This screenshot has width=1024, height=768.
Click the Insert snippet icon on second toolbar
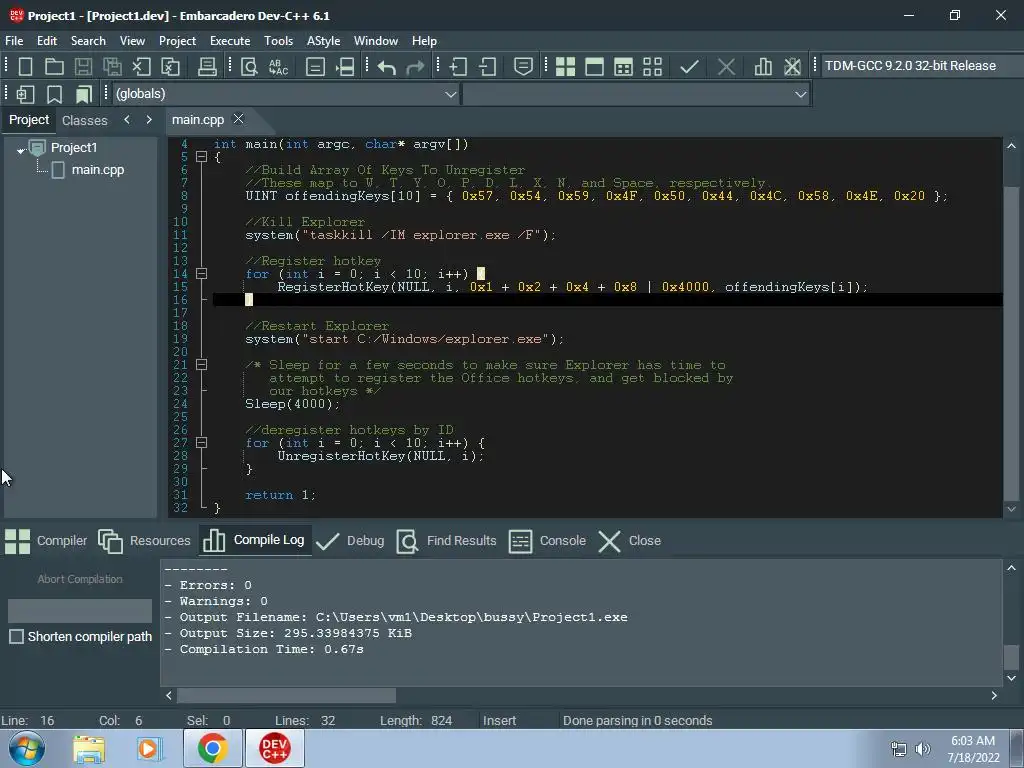point(25,94)
